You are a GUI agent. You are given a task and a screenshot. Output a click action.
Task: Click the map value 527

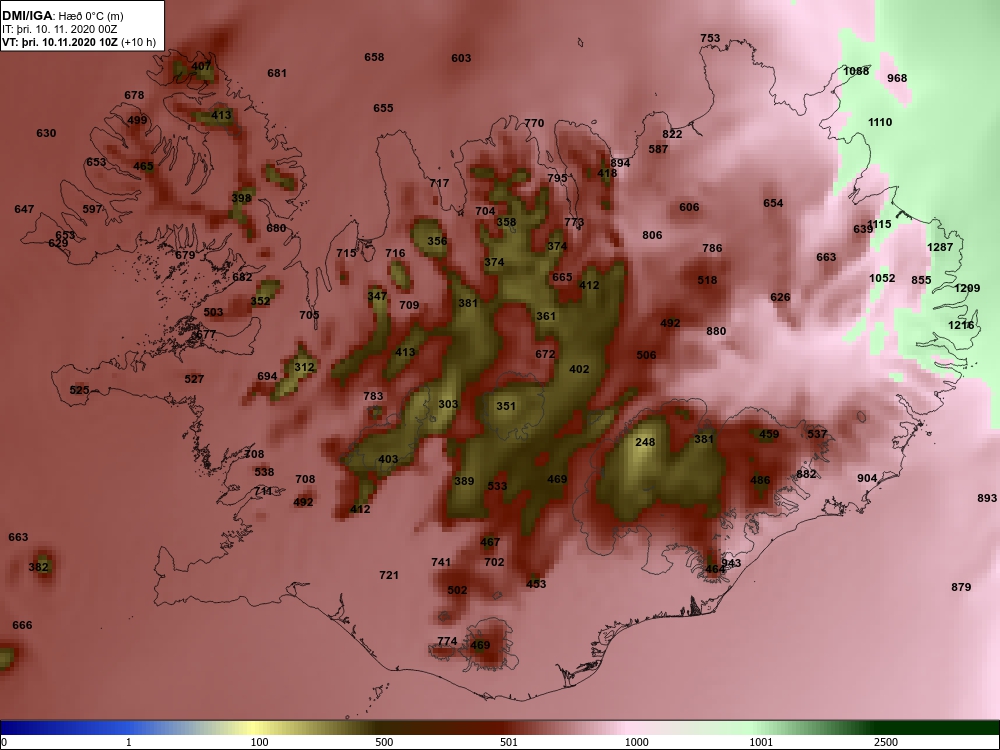coord(194,379)
